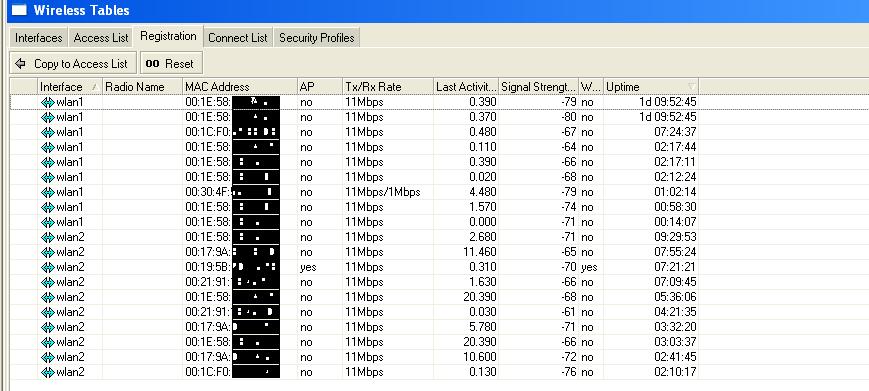Sort by the AP column header
This screenshot has height=391, width=869.
(x=320, y=87)
